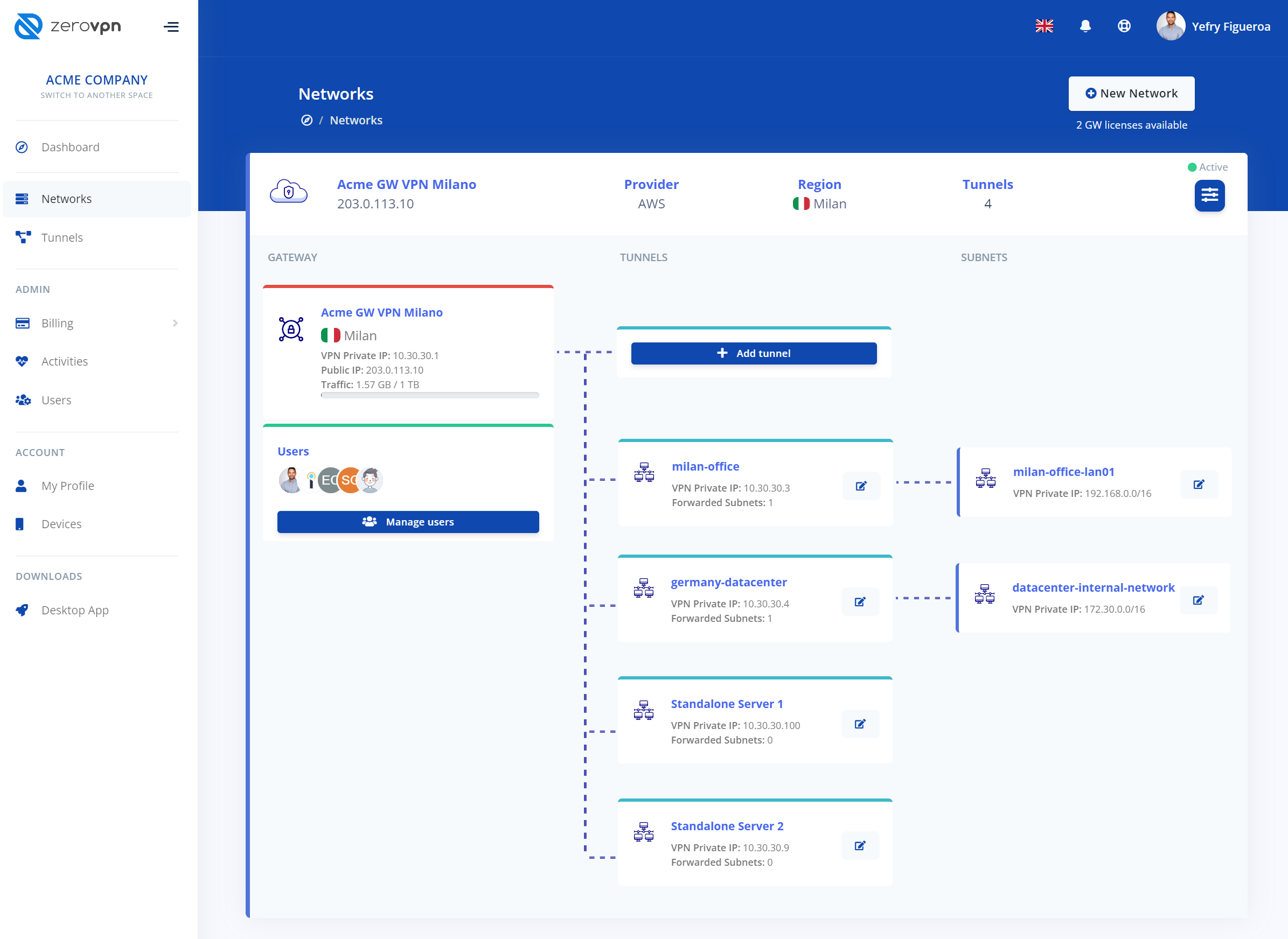Click the Tunnels count value 4
The width and height of the screenshot is (1288, 939).
tap(988, 204)
